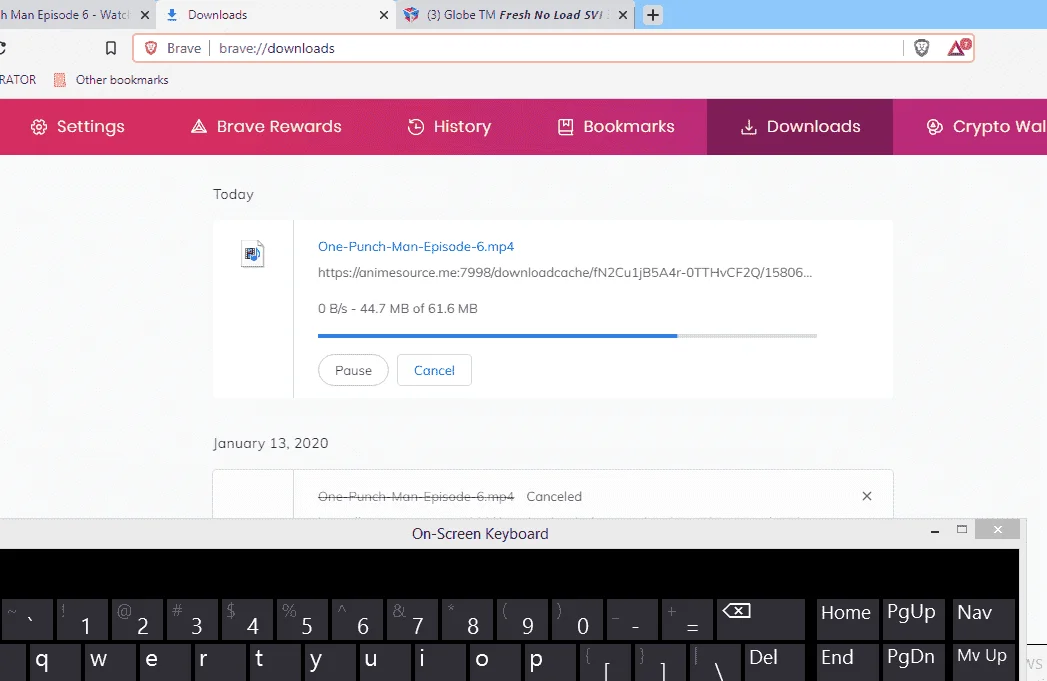Minimize the On-Screen Keyboard window
The image size is (1047, 681).
[935, 531]
